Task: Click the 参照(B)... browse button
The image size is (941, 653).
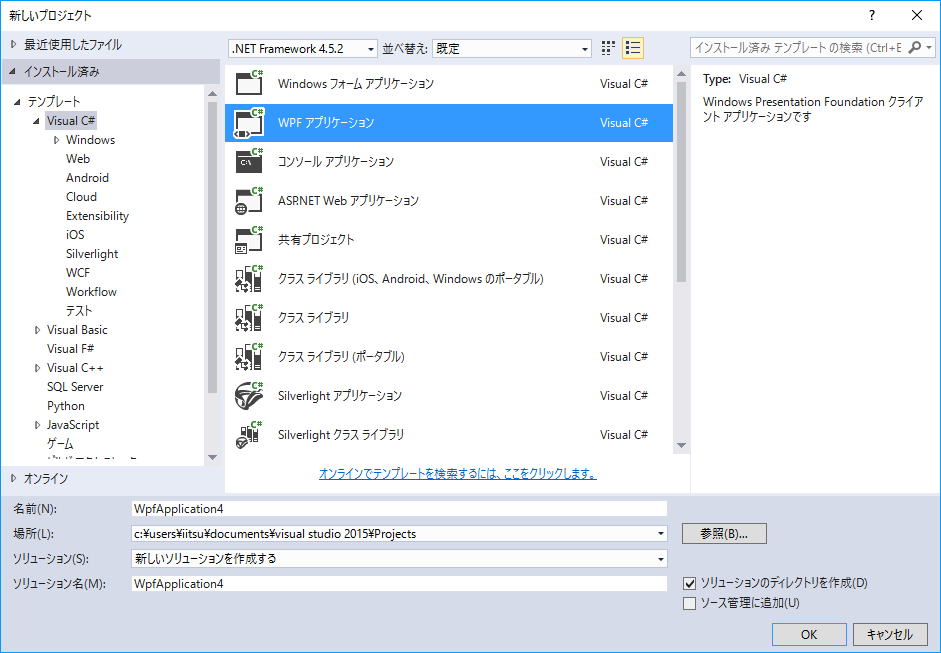Action: tap(724, 534)
